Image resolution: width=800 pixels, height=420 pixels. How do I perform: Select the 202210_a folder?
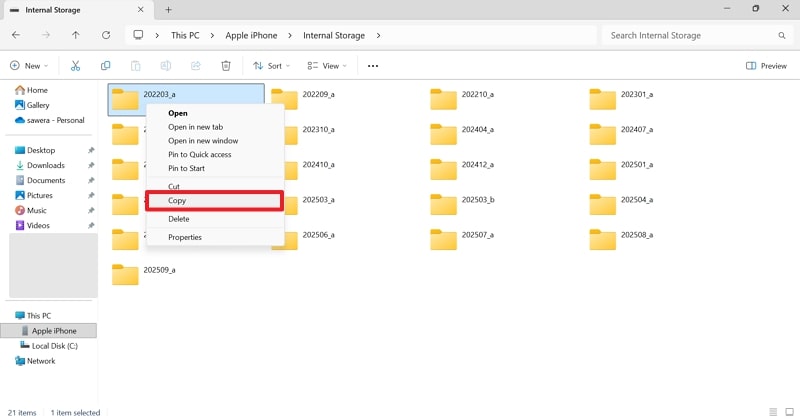pyautogui.click(x=462, y=100)
